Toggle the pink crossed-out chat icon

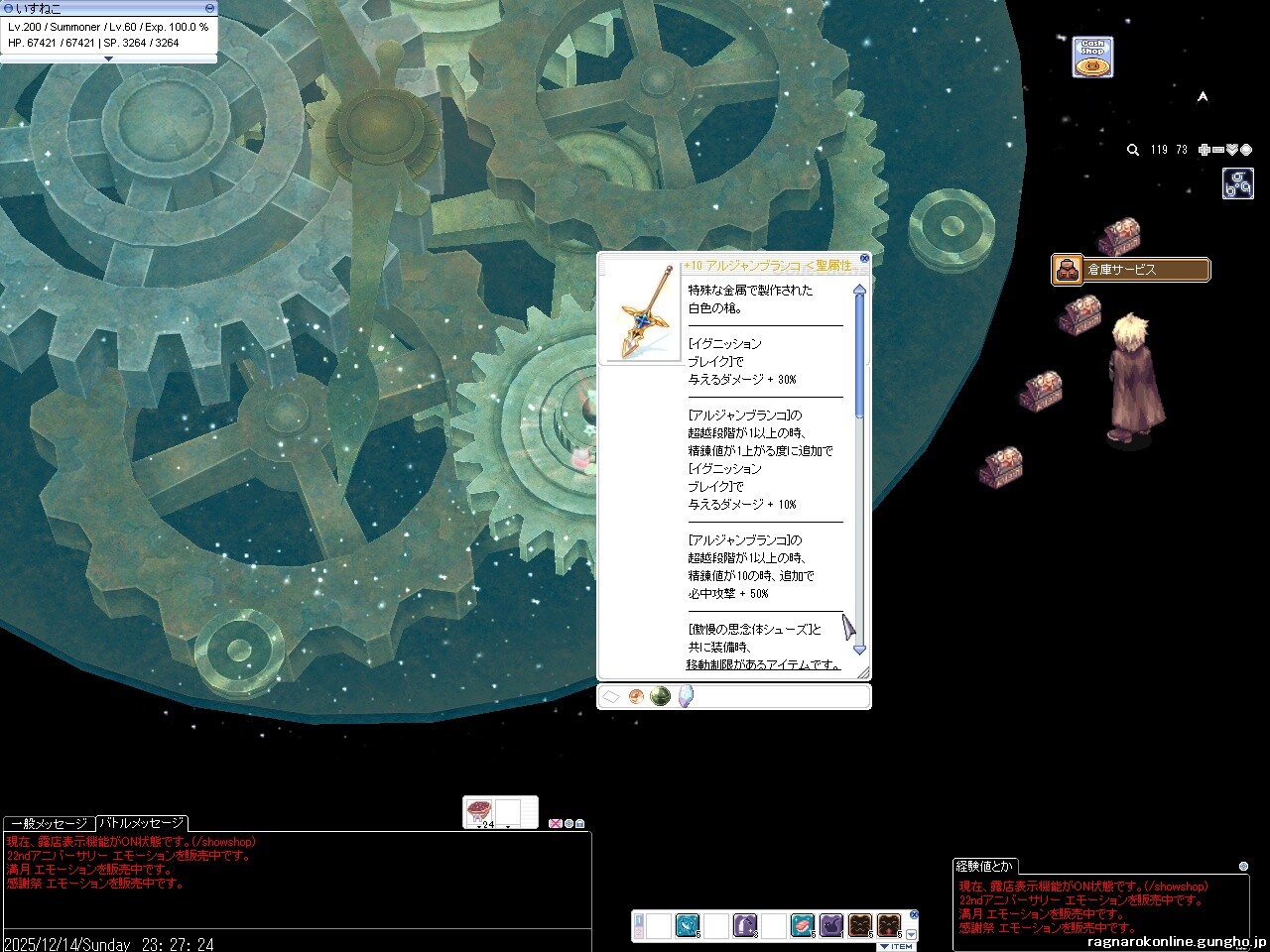point(555,823)
